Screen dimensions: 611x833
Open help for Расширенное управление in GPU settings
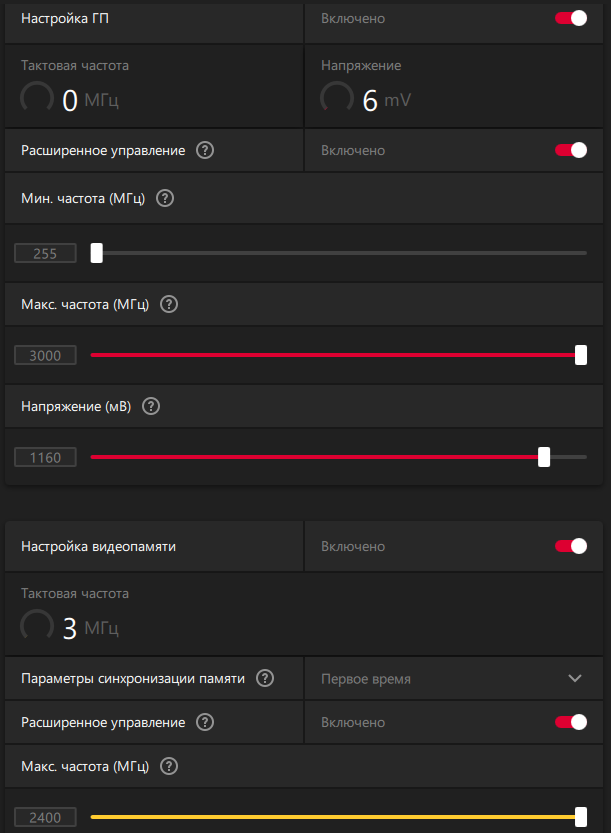(204, 150)
